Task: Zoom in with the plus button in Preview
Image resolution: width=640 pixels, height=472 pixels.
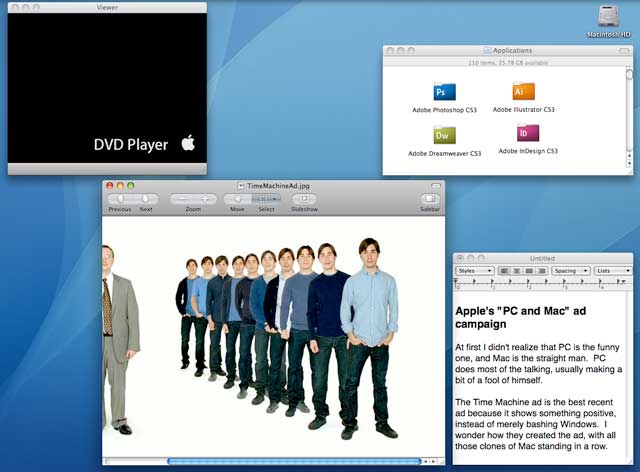Action: point(205,199)
